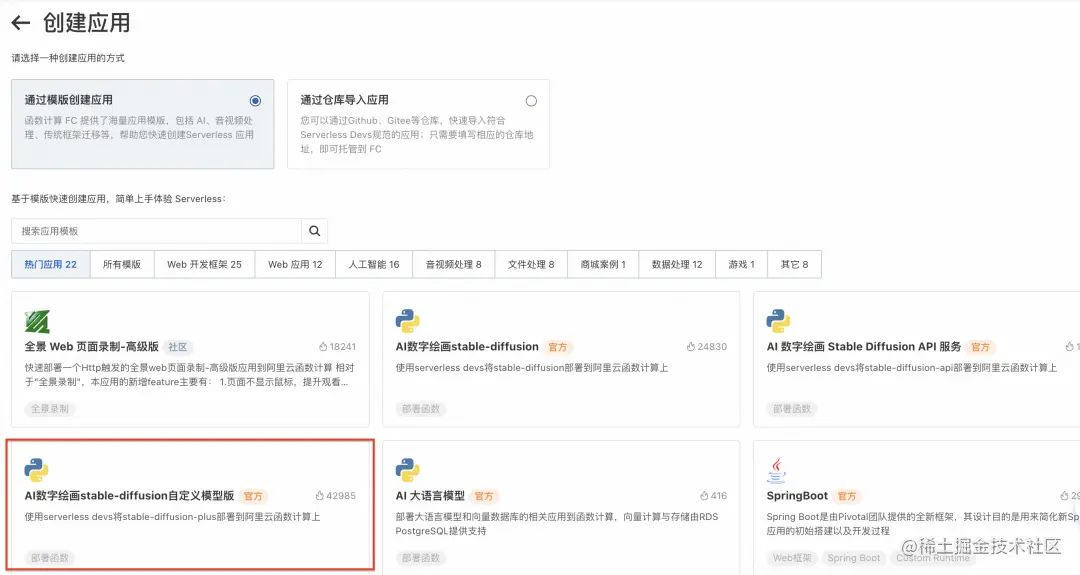Click description starting 您可以通过Github、Gitee等仓库
Viewport: 1080px width, 575px height.
click(x=417, y=134)
